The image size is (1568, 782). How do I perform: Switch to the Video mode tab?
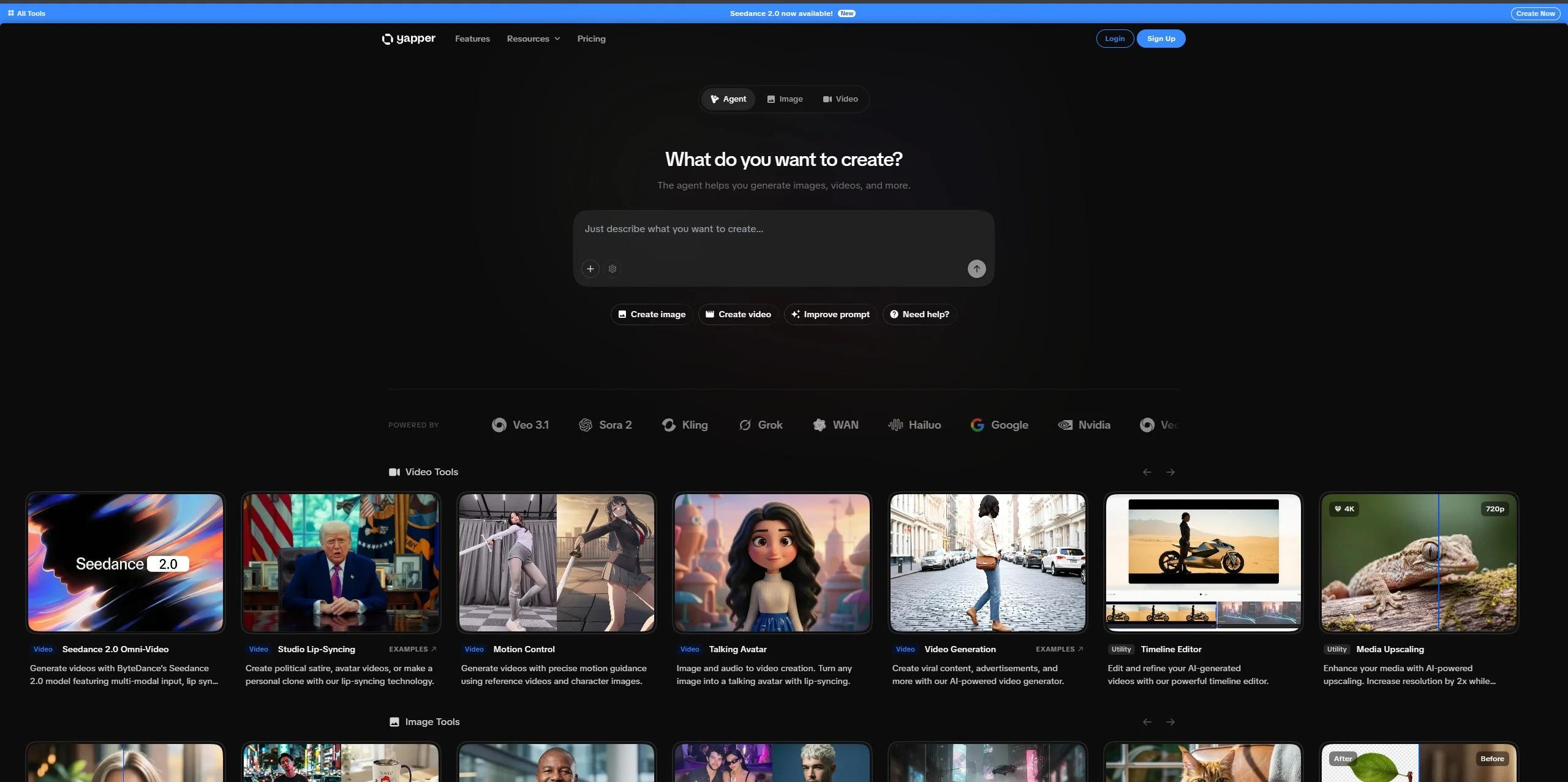[840, 99]
